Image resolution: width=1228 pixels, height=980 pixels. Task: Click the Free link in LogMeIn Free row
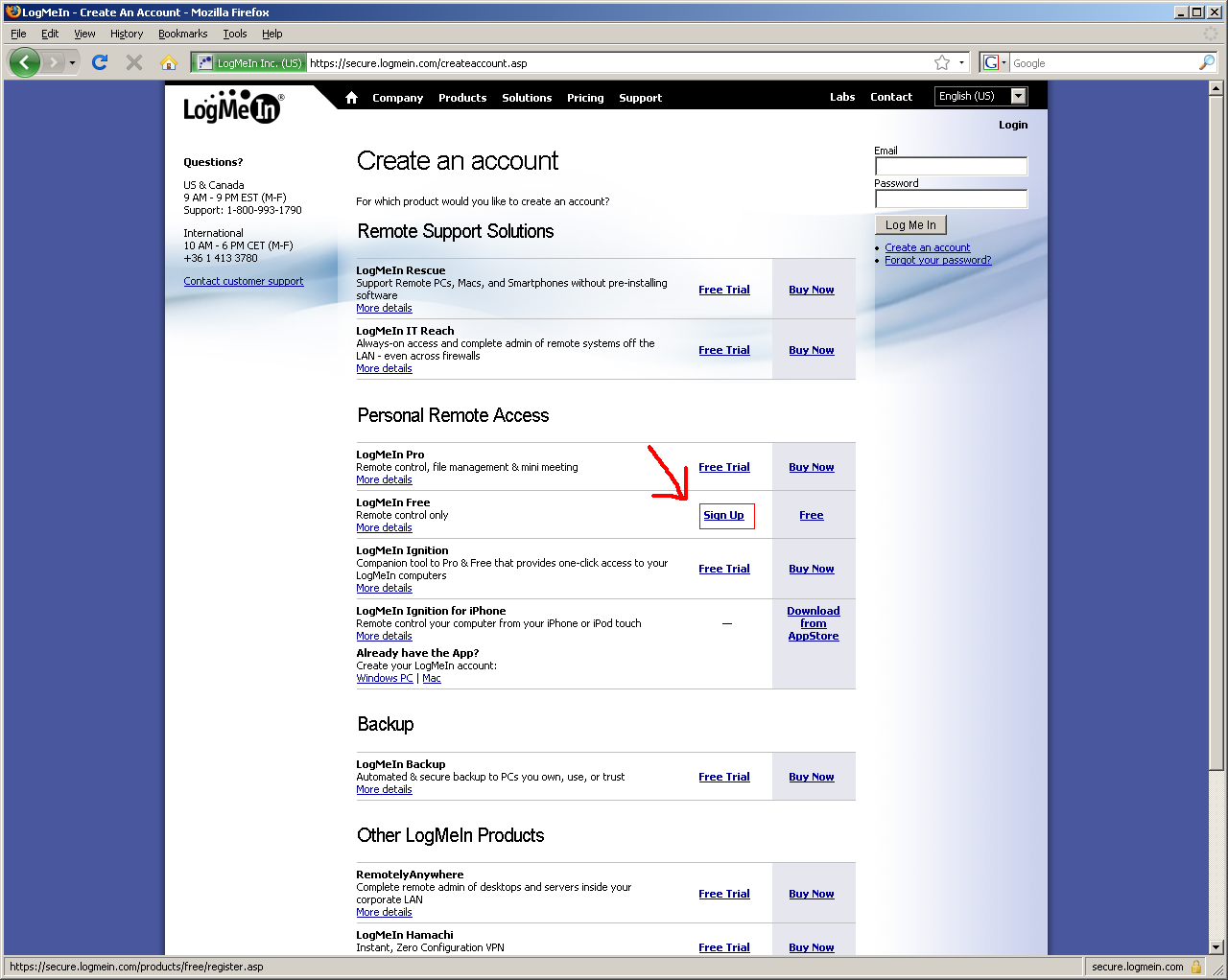click(x=812, y=515)
